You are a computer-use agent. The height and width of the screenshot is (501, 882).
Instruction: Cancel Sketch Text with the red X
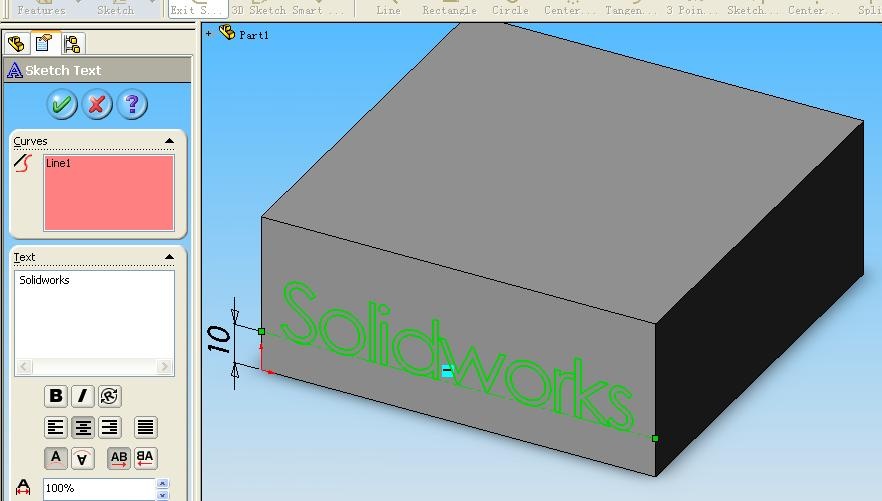tap(97, 105)
